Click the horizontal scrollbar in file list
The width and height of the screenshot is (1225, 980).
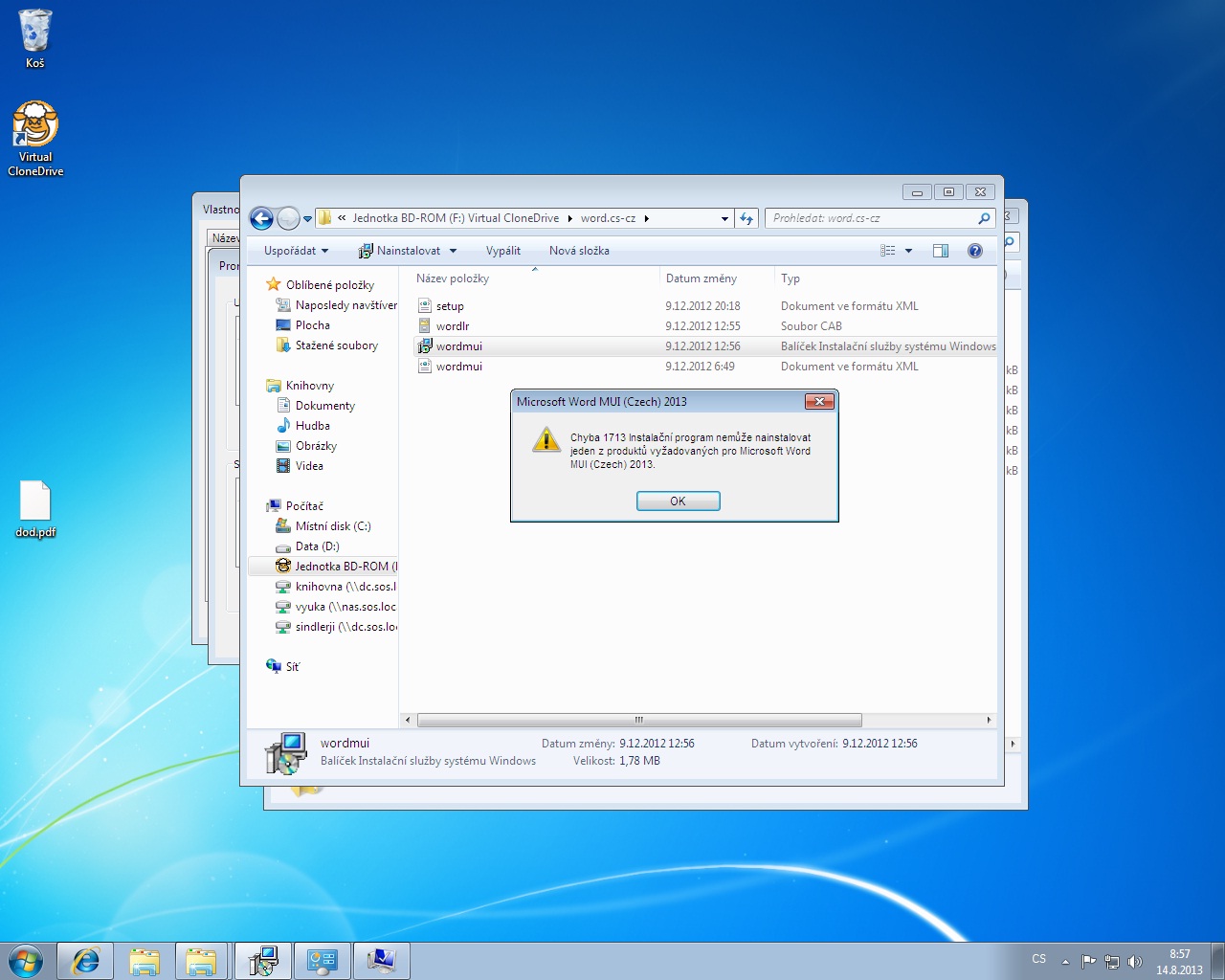(638, 720)
